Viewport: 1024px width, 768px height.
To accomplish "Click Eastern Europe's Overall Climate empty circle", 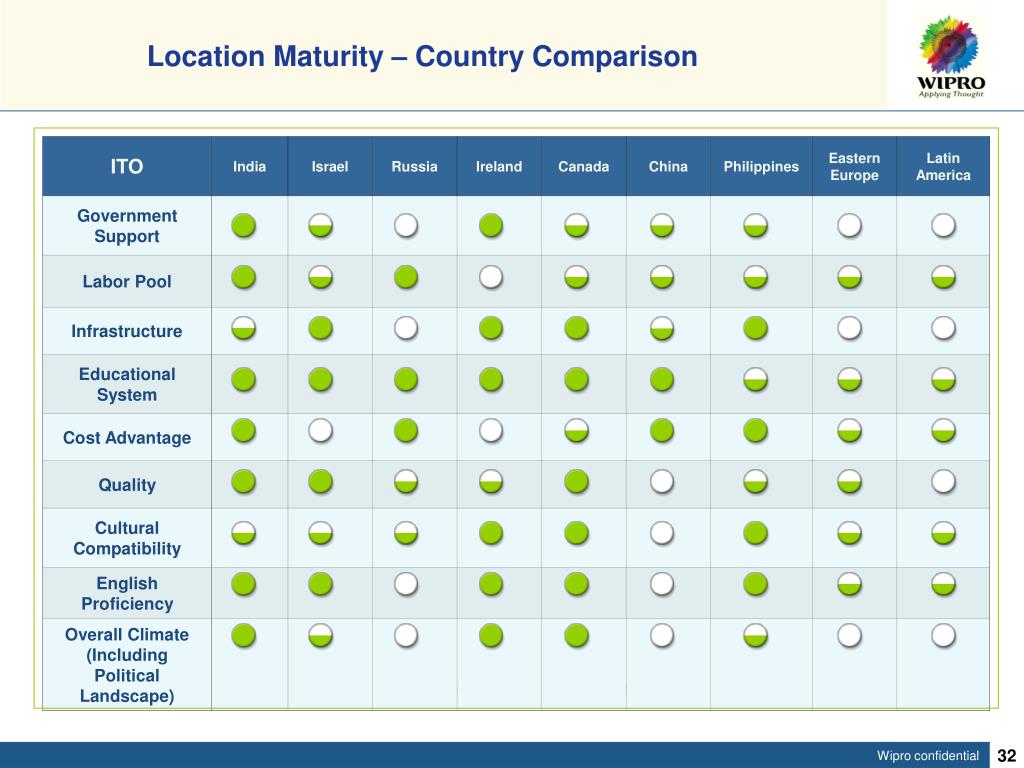I will 850,635.
